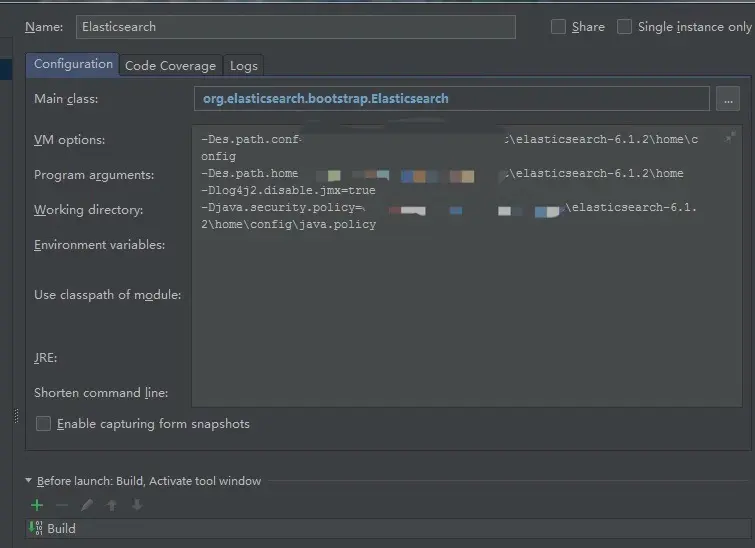Remove before-launch task with minus icon
The image size is (755, 548).
(x=62, y=505)
